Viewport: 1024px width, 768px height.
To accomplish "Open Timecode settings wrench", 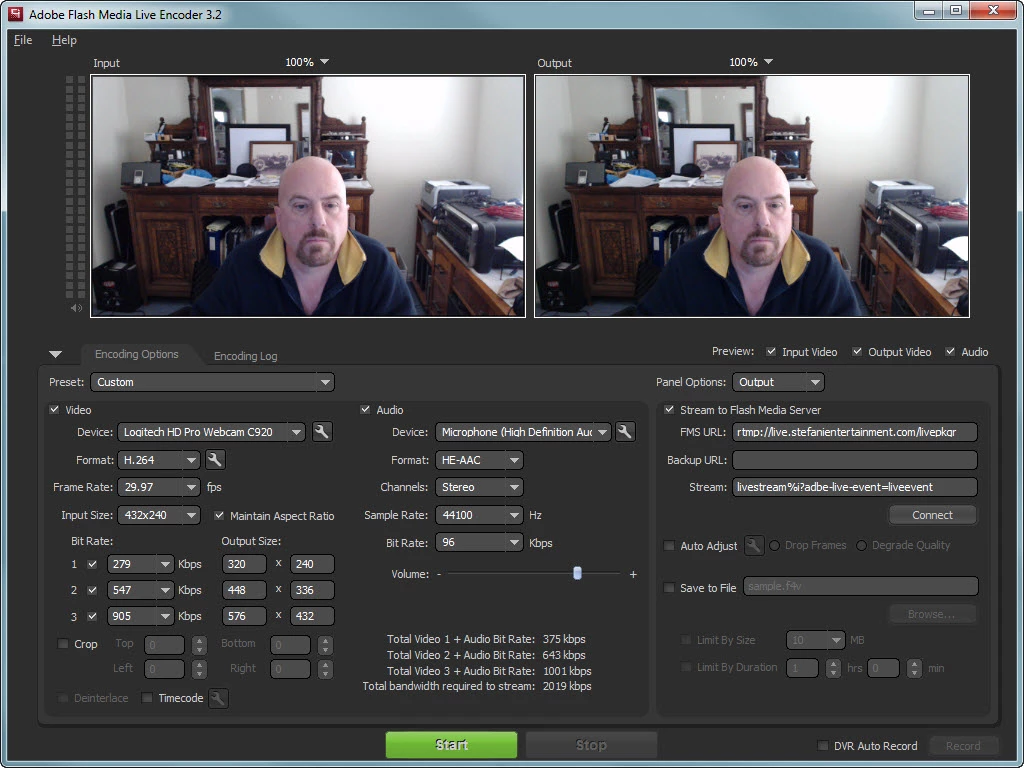I will click(218, 698).
